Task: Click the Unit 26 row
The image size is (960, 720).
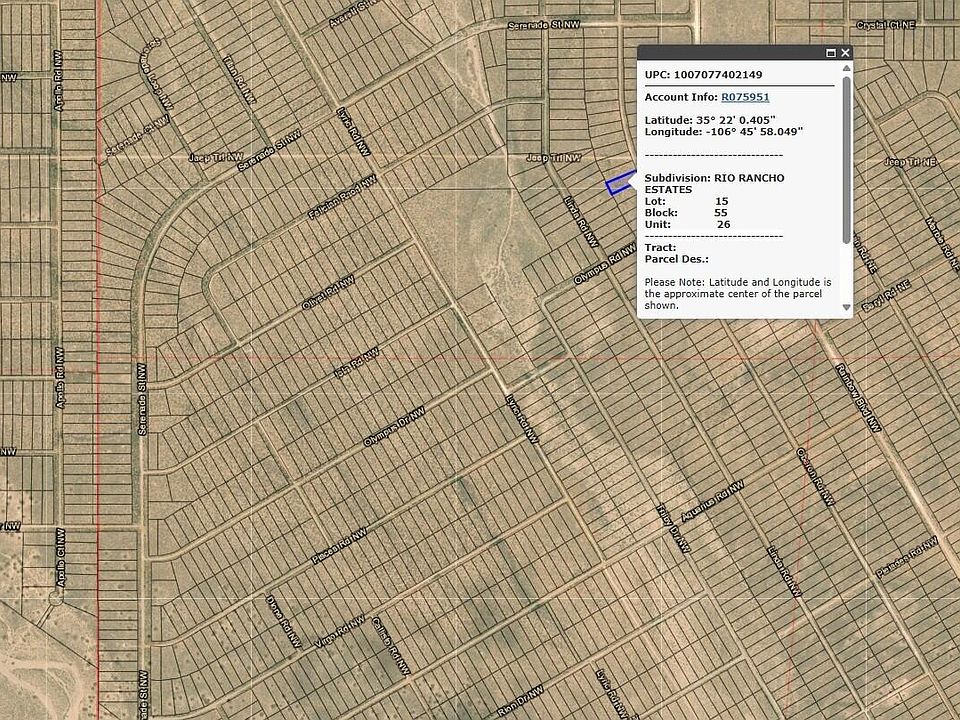Action: click(x=688, y=225)
